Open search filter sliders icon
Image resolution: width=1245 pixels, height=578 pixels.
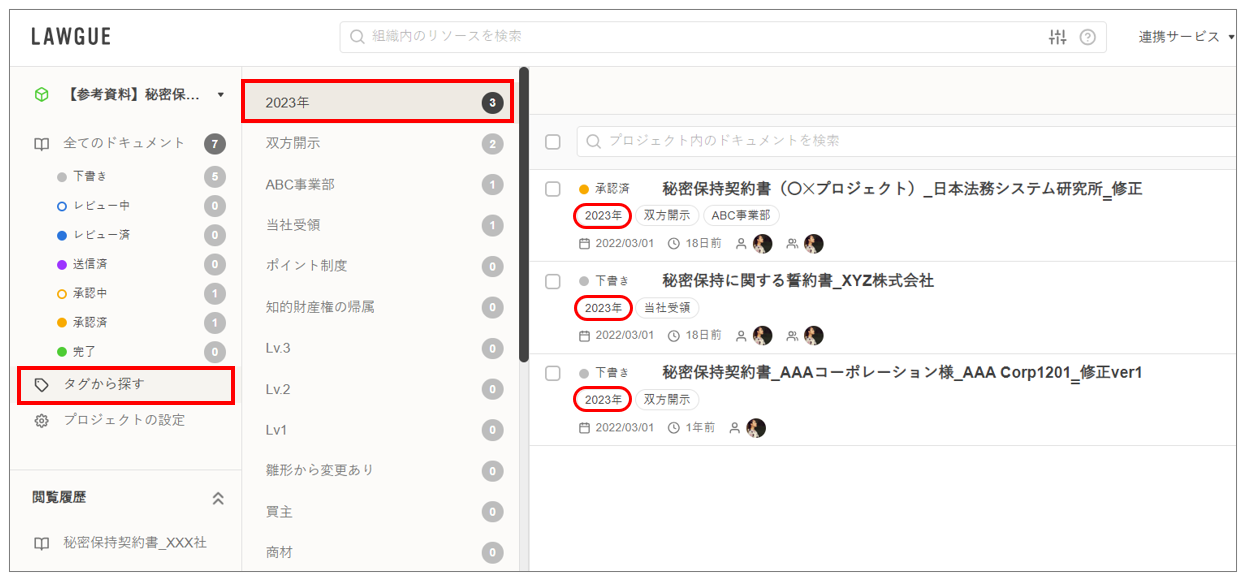1057,37
